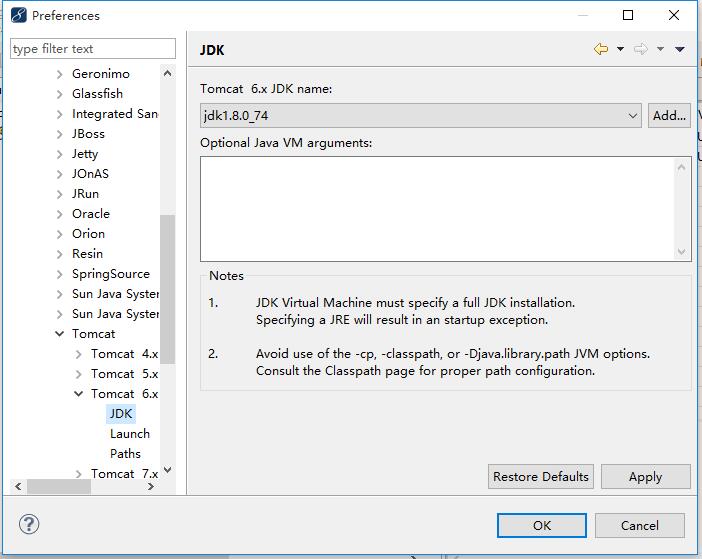Click the forward navigation arrow icon
The width and height of the screenshot is (702, 559).
[640, 48]
